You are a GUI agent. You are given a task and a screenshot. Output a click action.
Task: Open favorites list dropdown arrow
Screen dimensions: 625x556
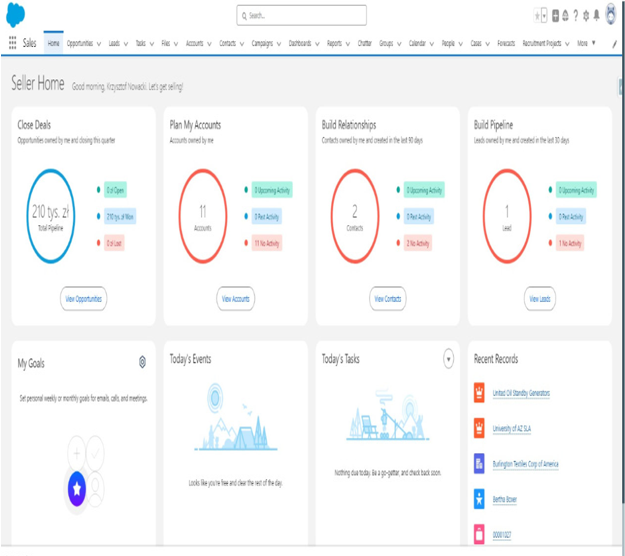(544, 16)
